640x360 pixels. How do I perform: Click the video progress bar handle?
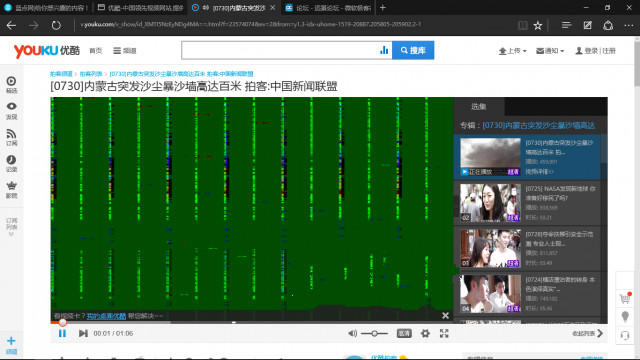point(62,322)
